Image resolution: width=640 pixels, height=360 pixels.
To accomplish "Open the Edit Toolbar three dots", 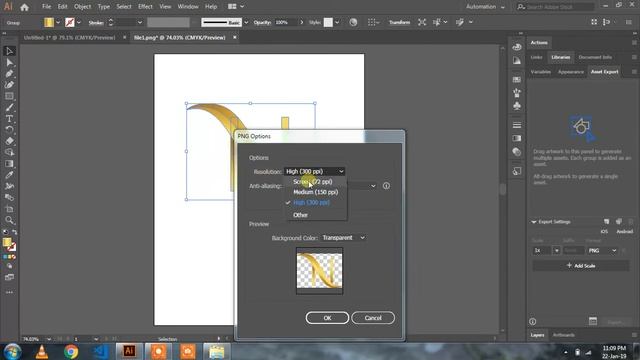I will (x=9, y=292).
